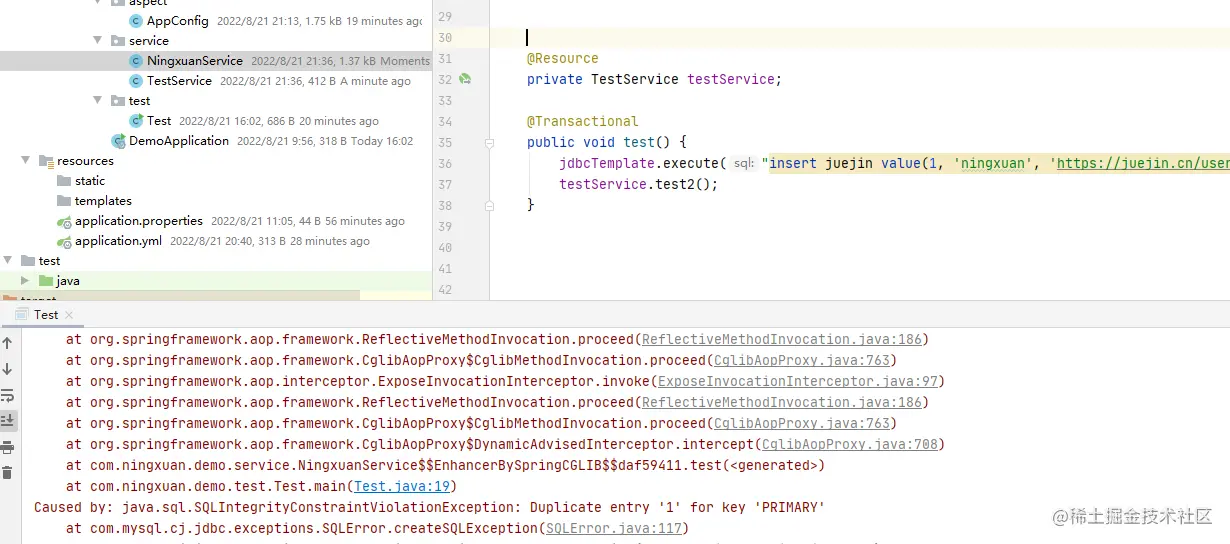Screen dimensions: 1230x544
Task: Toggle the Soft-Wrap console icon
Action: coord(7,395)
